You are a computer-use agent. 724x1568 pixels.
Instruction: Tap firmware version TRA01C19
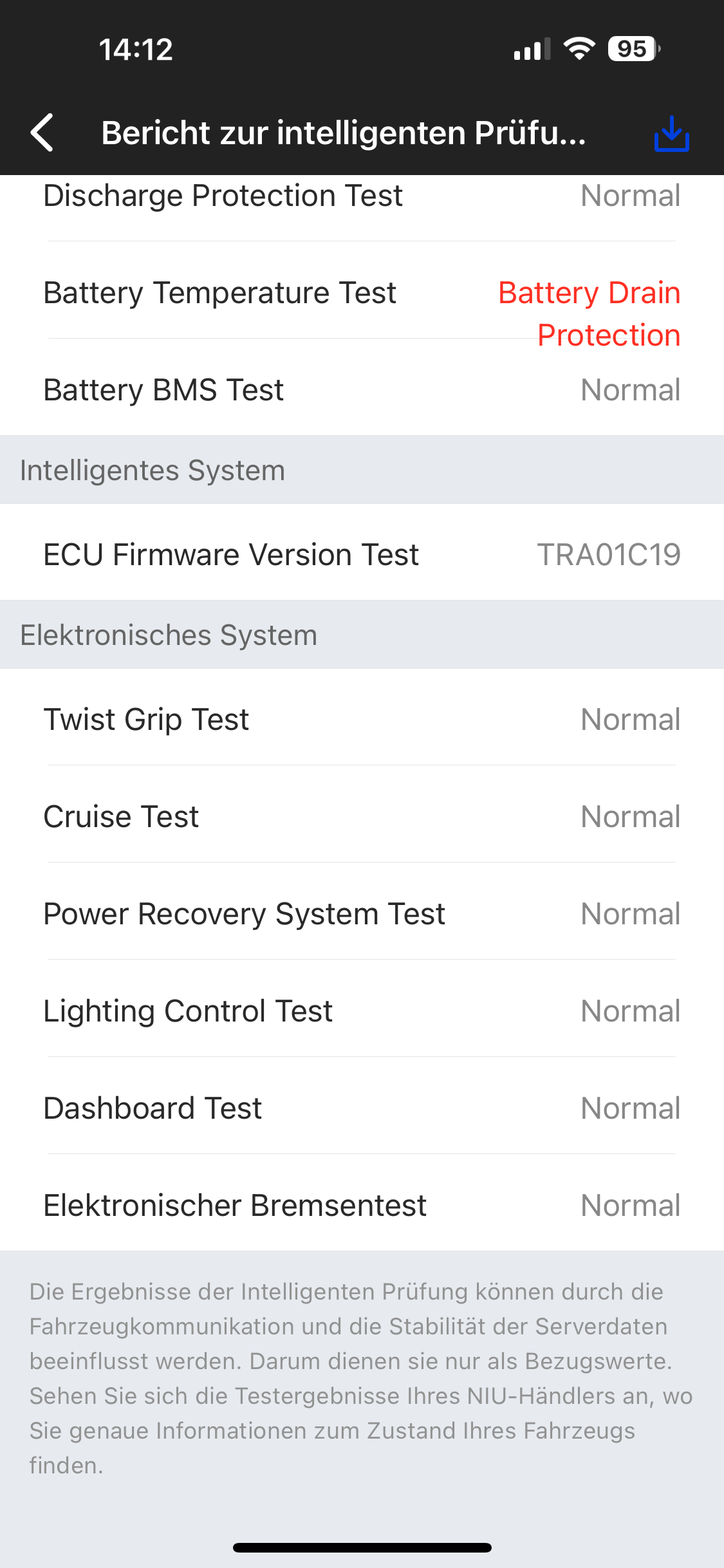click(x=609, y=555)
